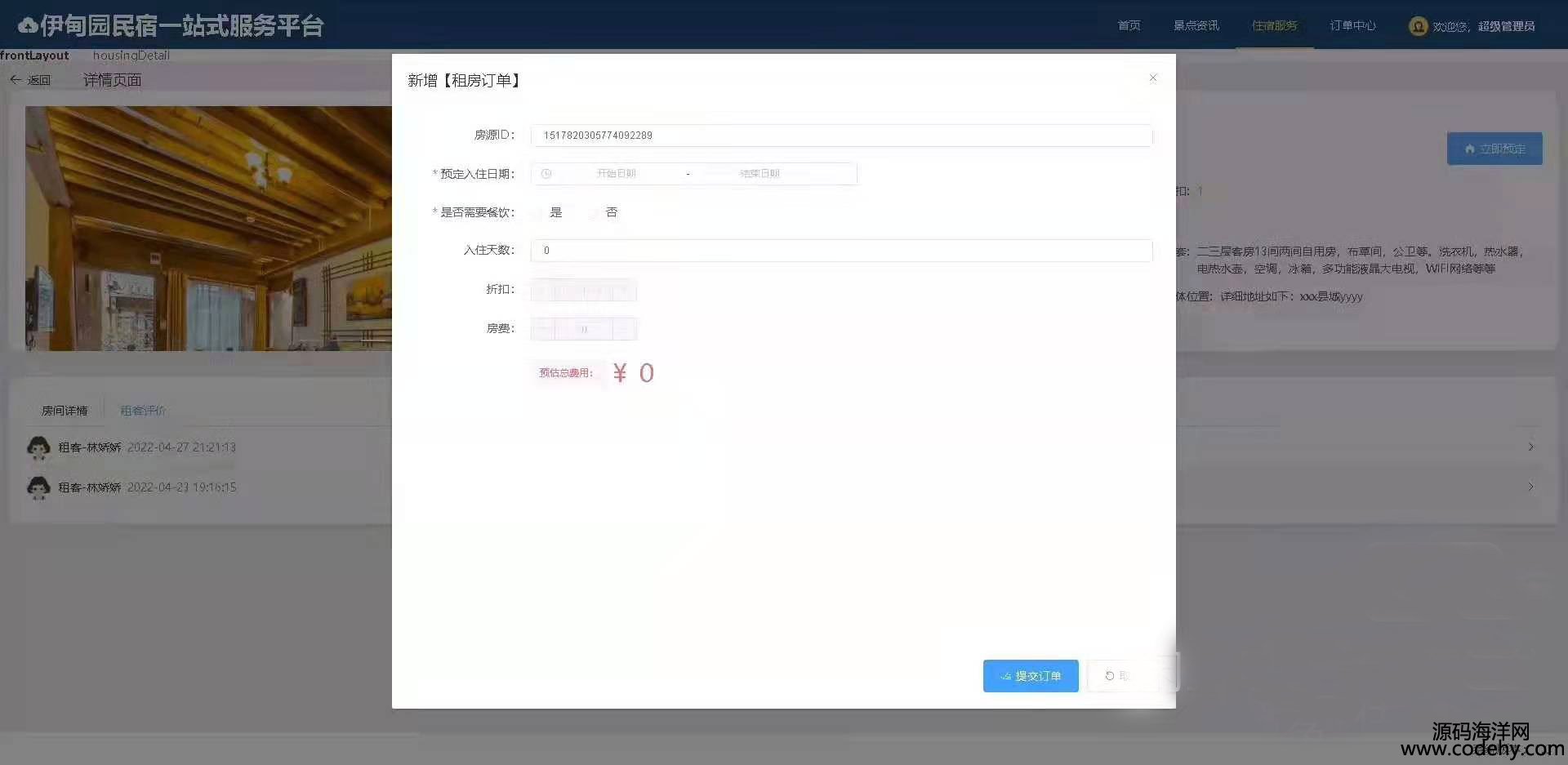Click the 预估总费用 label

(566, 373)
